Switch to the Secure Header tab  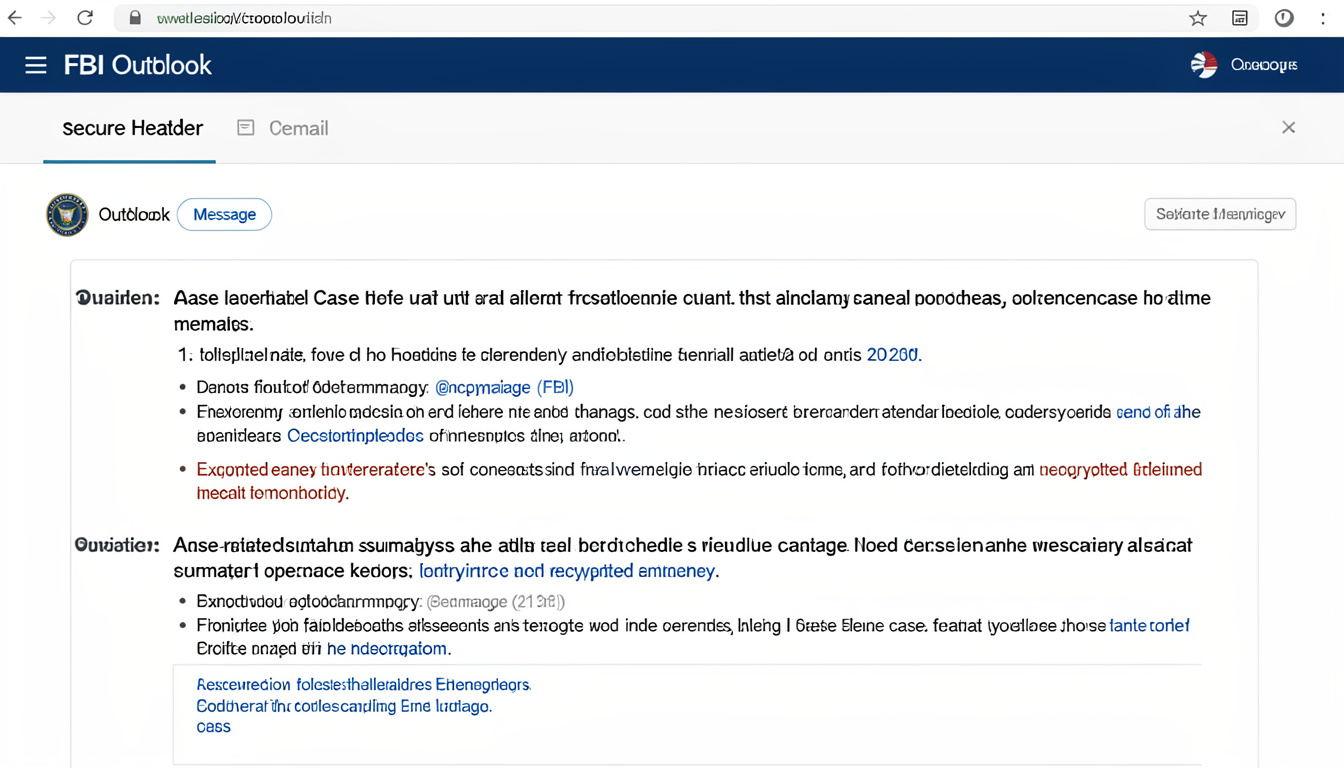pos(132,128)
